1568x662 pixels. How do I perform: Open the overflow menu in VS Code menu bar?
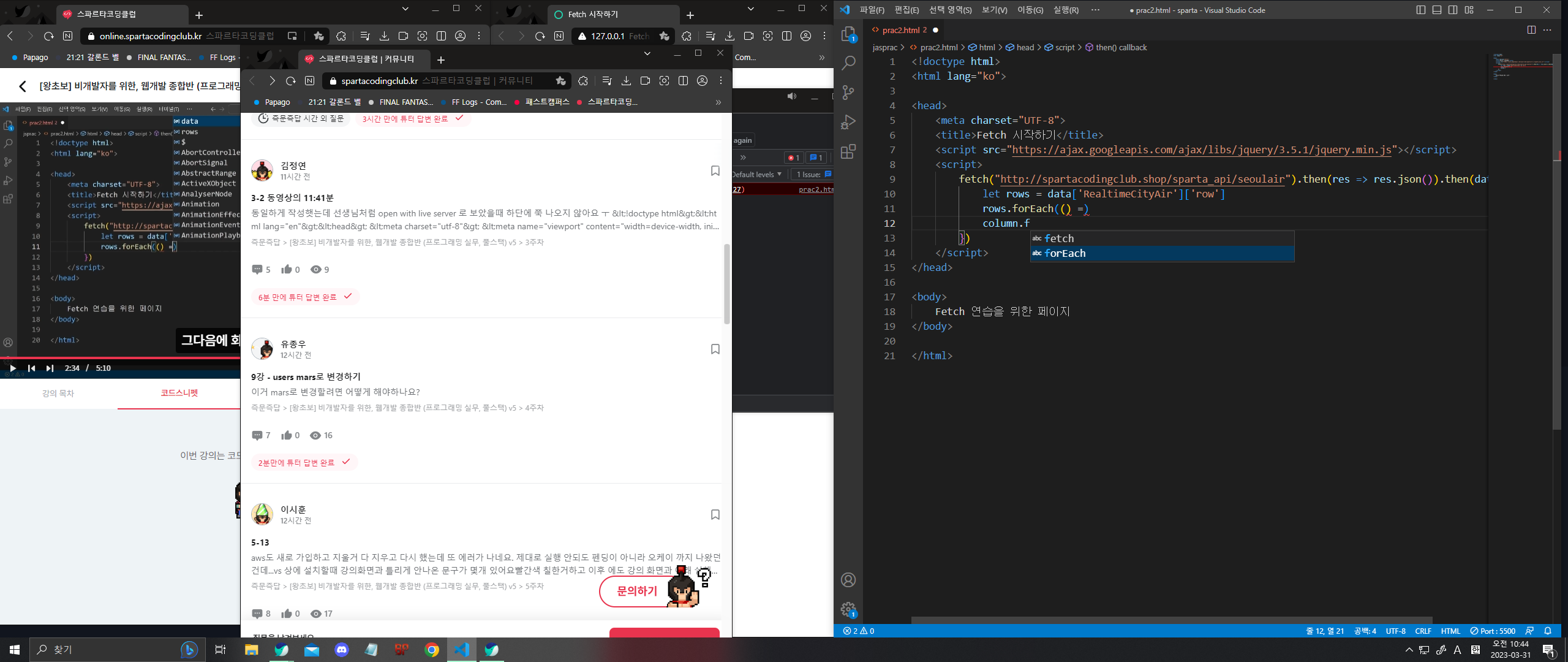point(1095,10)
